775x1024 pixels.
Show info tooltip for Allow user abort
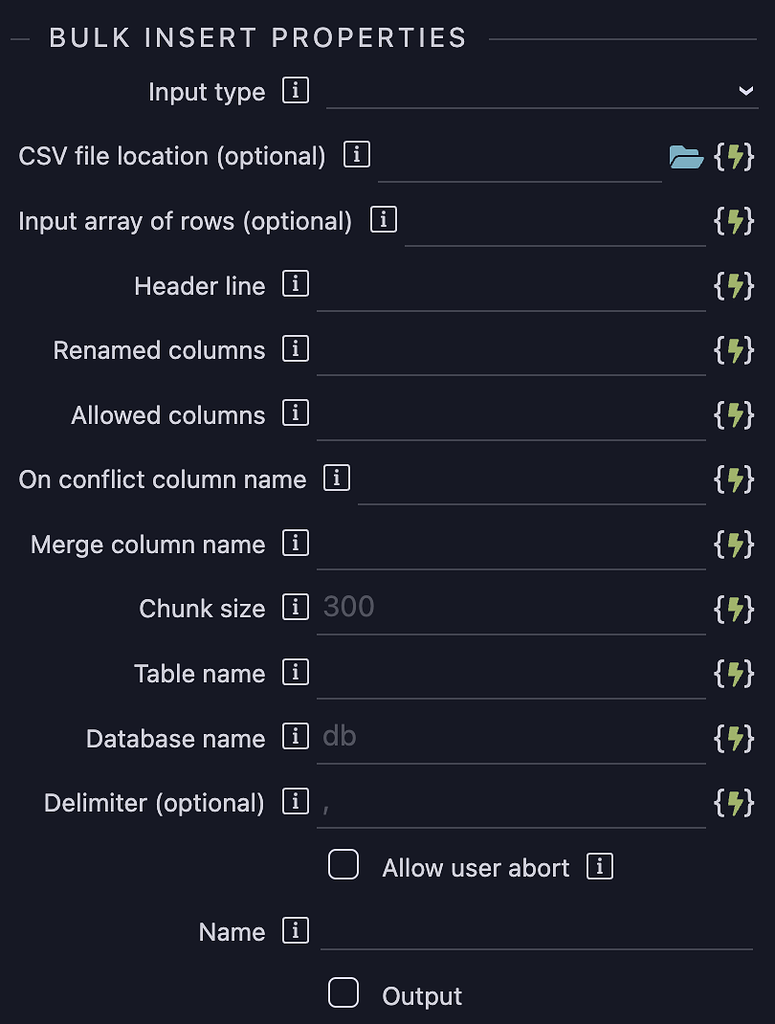click(599, 867)
